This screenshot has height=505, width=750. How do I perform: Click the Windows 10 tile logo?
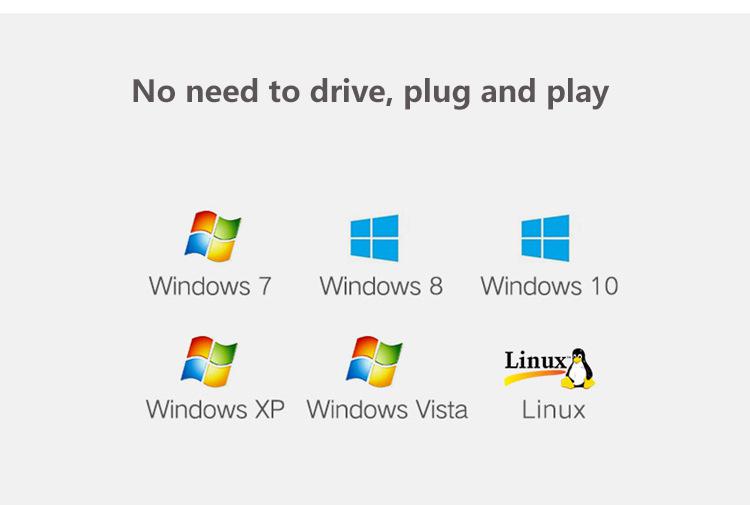545,238
